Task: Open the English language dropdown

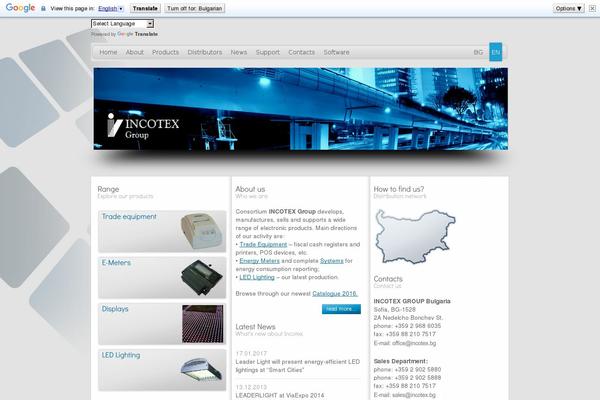Action: pos(111,8)
